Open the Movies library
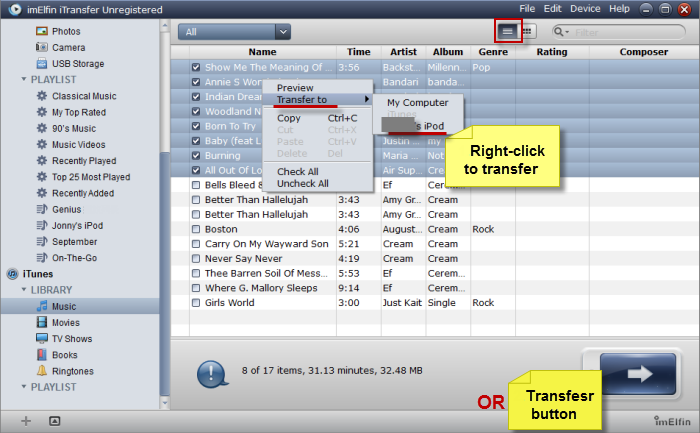The image size is (700, 433). click(x=66, y=323)
